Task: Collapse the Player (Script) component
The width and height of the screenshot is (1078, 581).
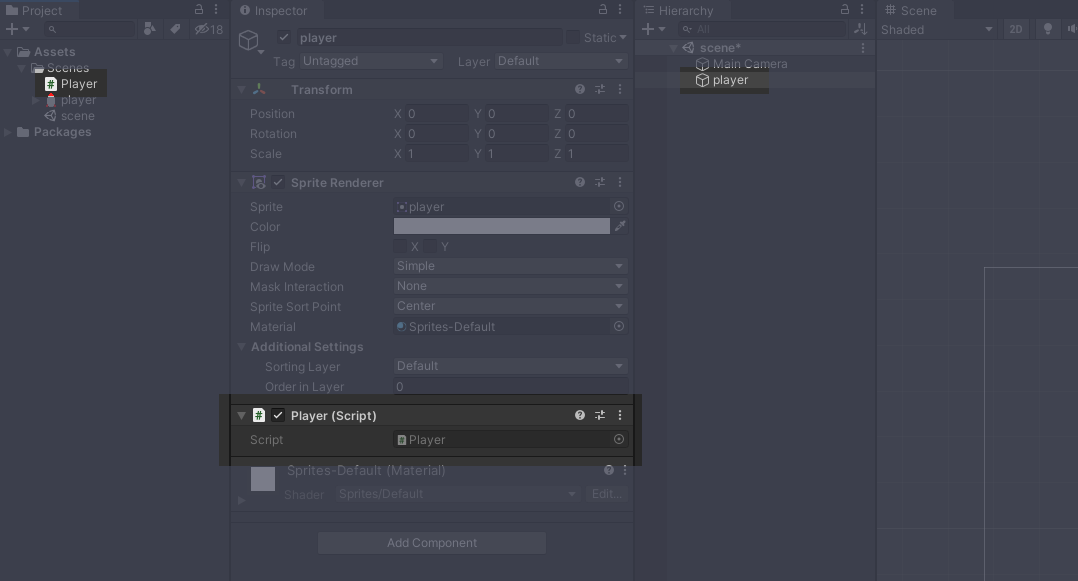Action: point(241,415)
